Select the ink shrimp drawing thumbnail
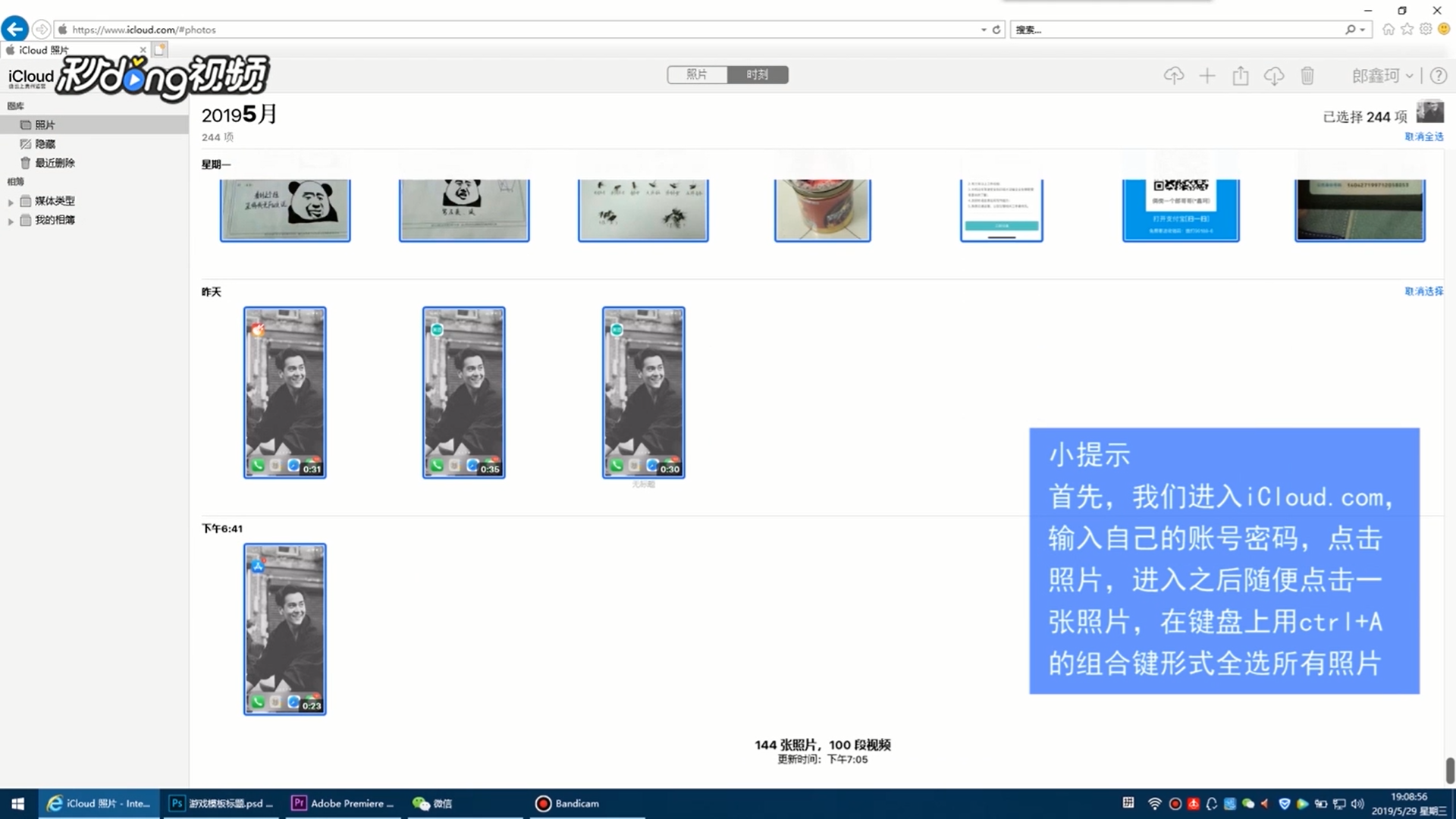This screenshot has height=819, width=1456. coord(643,210)
